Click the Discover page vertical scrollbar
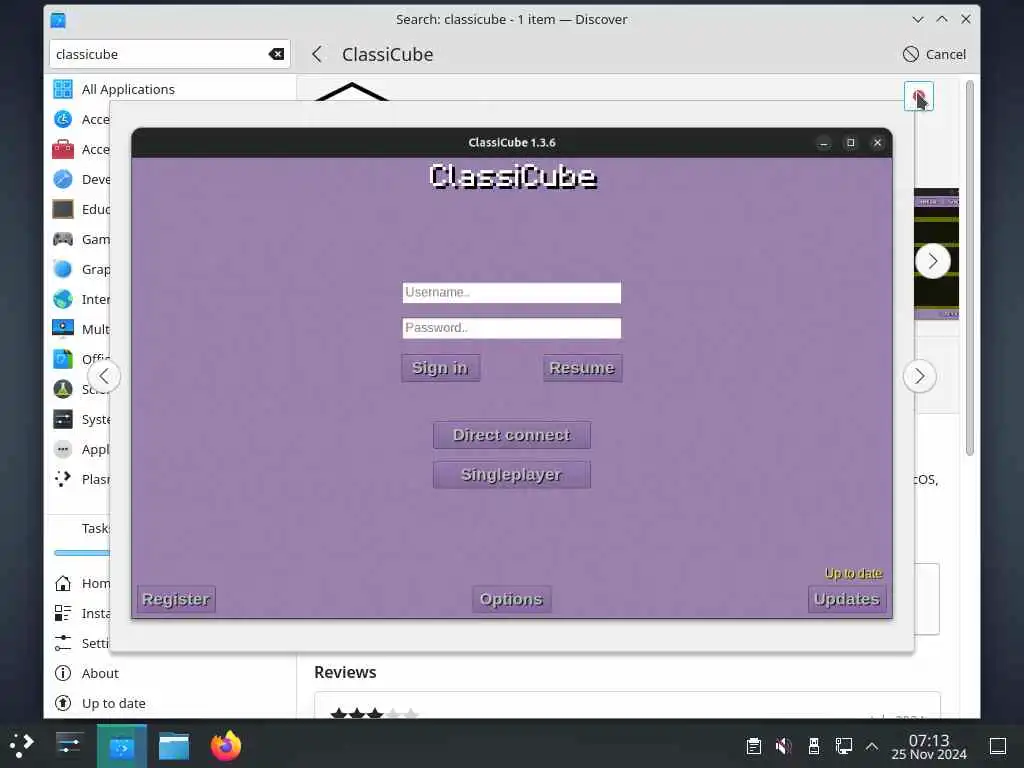1024x768 pixels. [970, 268]
